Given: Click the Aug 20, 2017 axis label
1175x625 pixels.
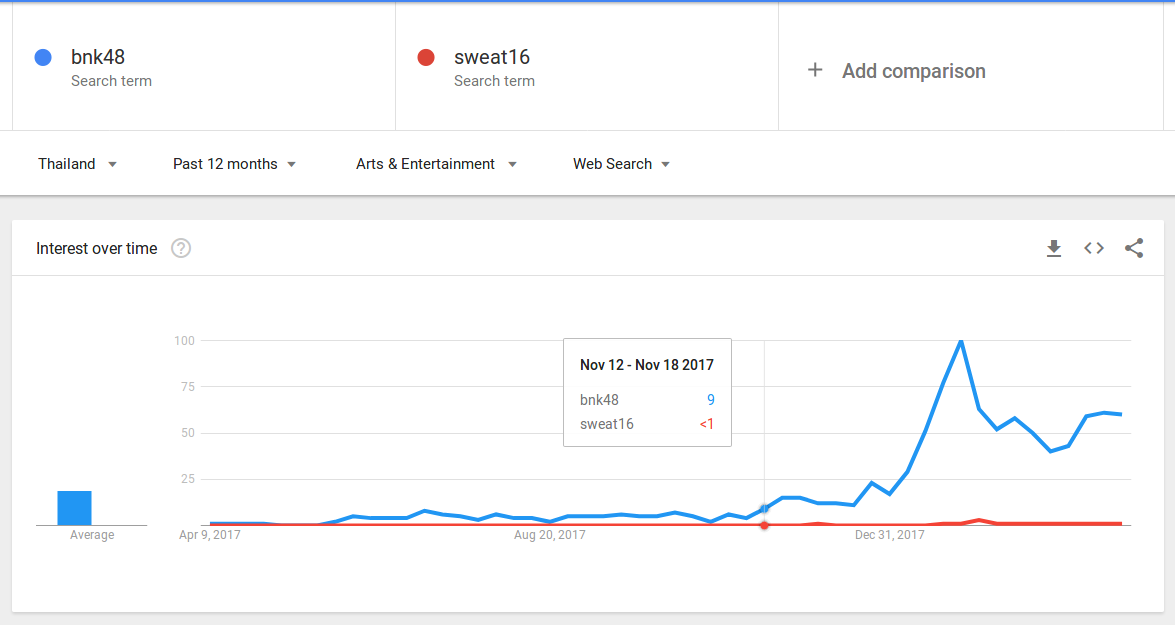Looking at the screenshot, I should tap(549, 535).
